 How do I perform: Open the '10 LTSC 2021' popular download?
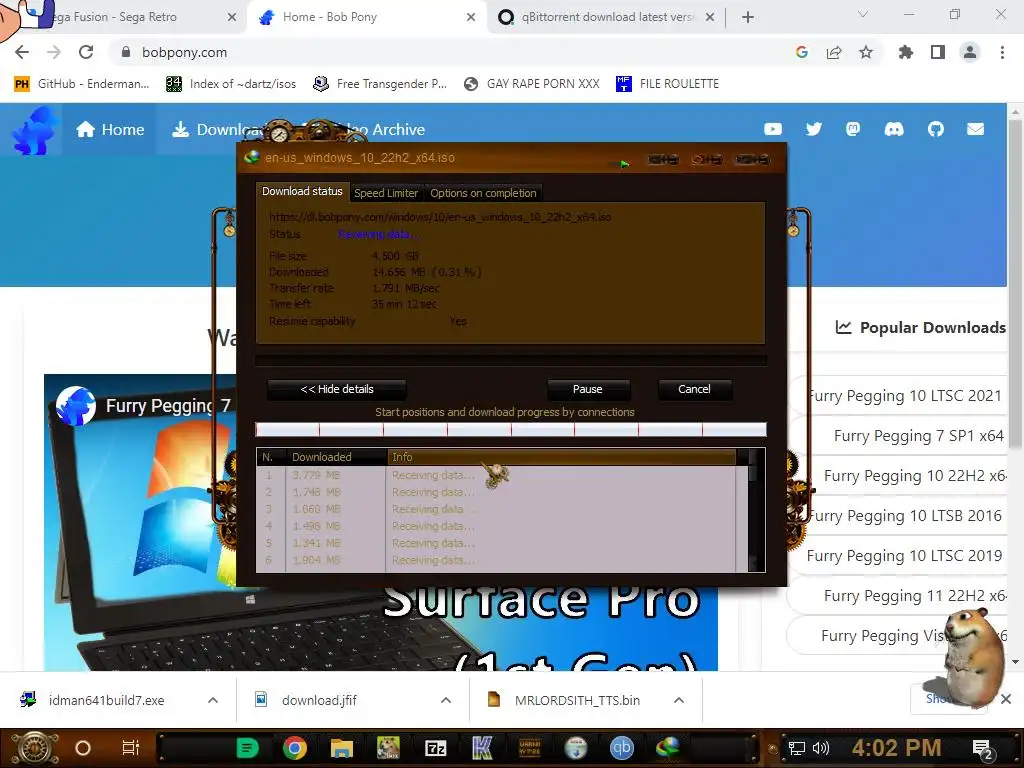point(899,396)
